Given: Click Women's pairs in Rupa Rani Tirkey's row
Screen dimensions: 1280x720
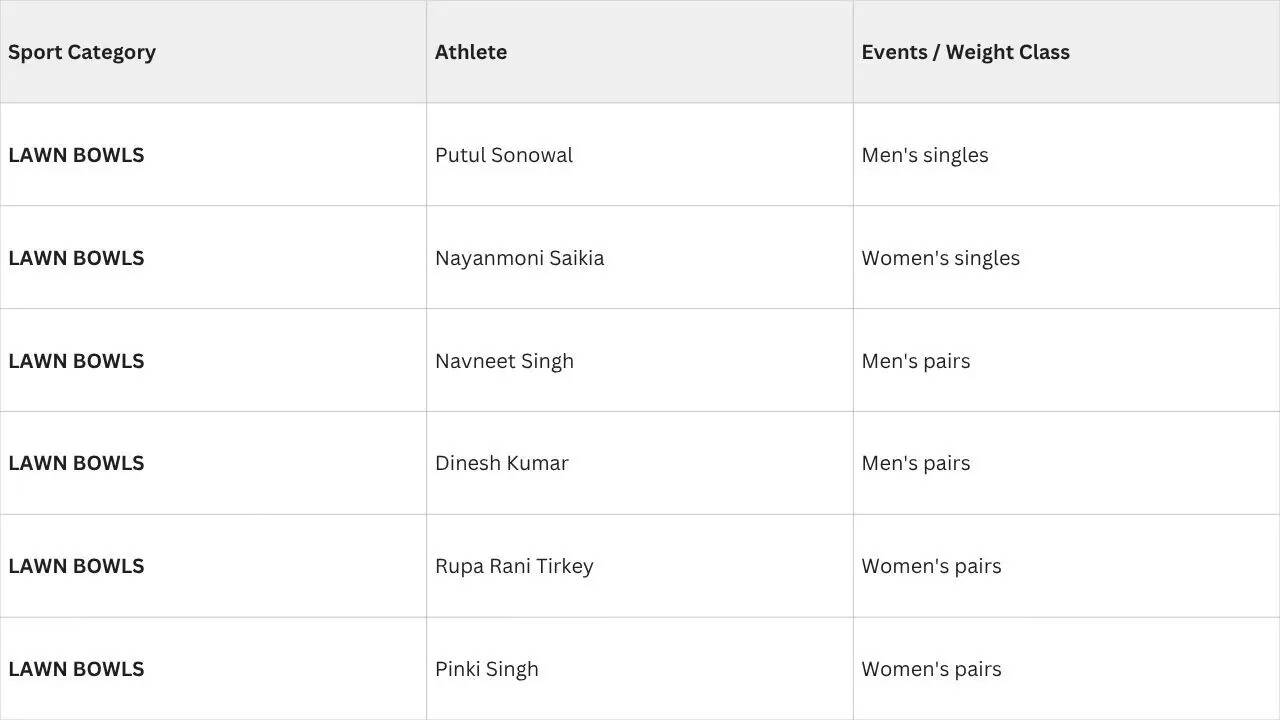Looking at the screenshot, I should coord(1066,566).
